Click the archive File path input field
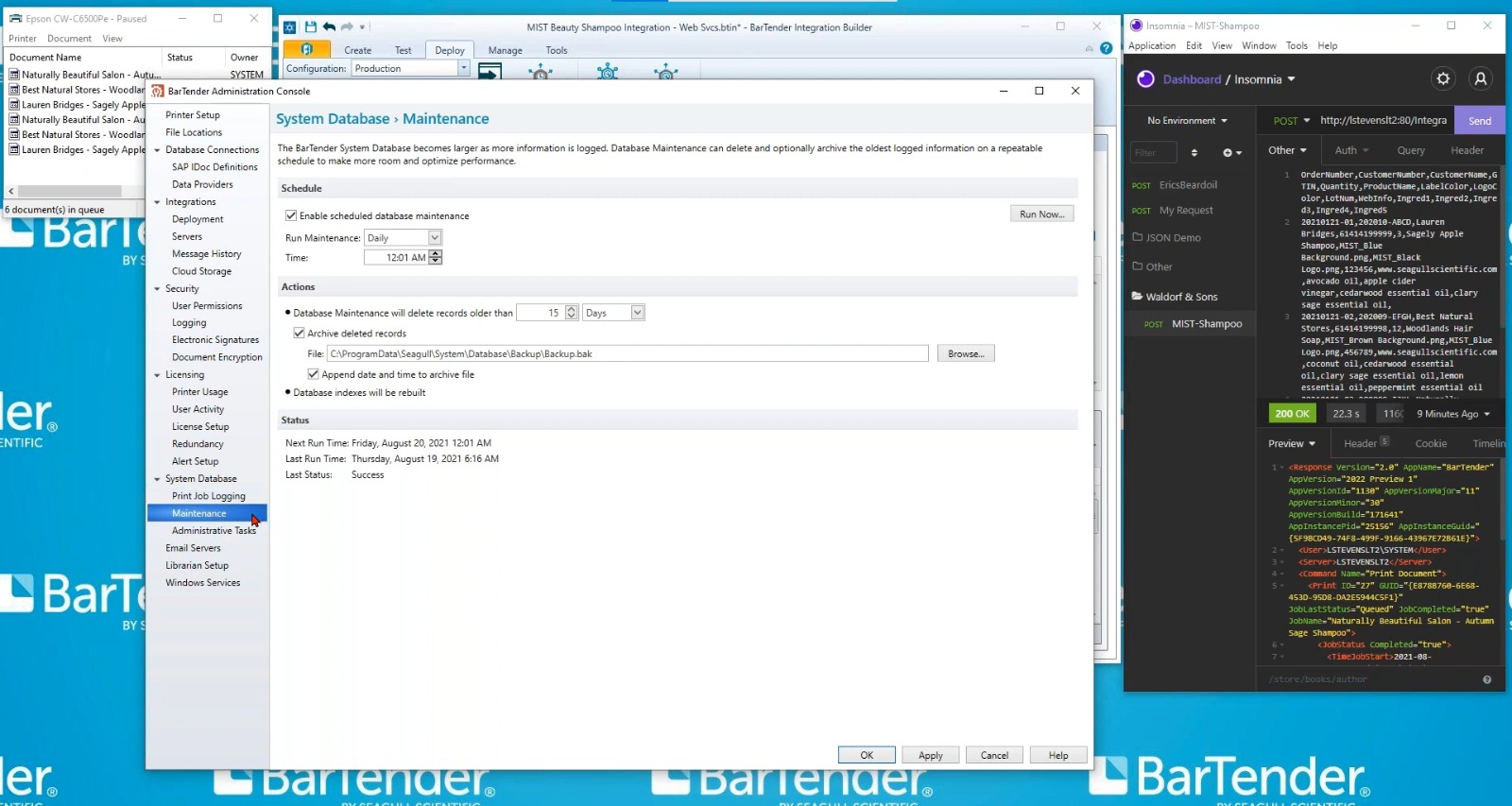Screen dimensions: 1512x806 (627, 353)
